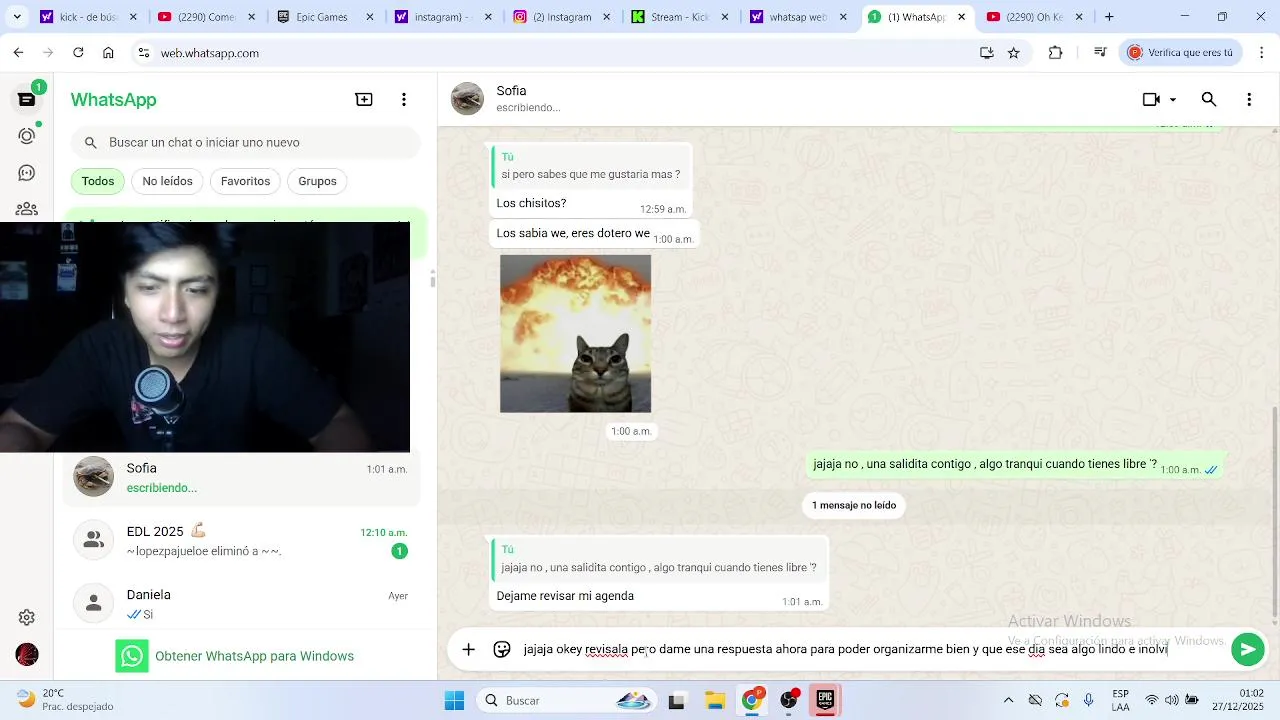This screenshot has height=720, width=1280.
Task: Open Chrome three-dot menu
Action: click(1261, 53)
